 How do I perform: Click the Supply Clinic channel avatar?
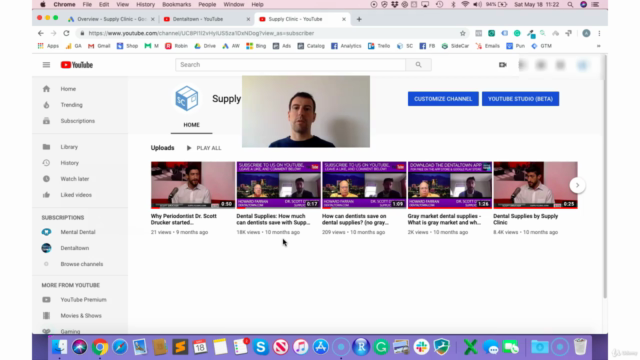point(187,98)
